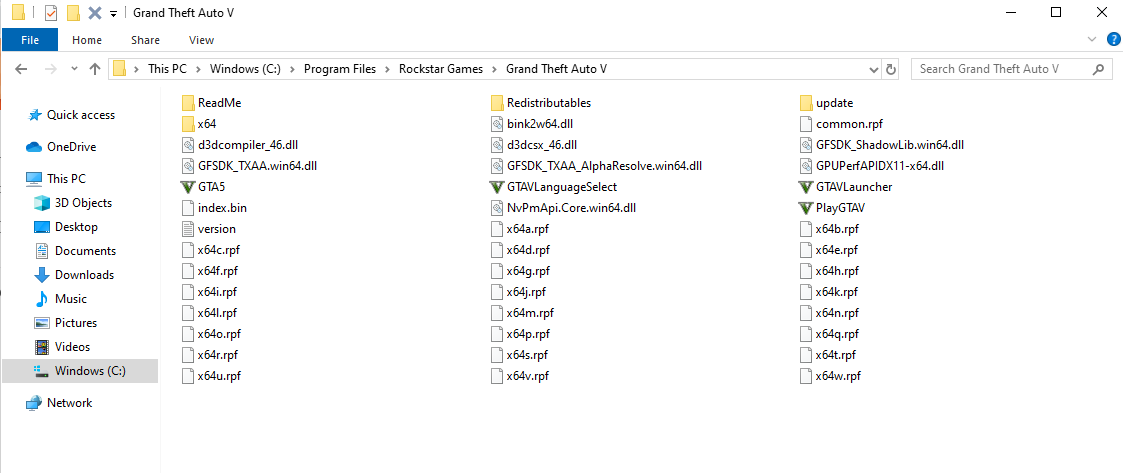The width and height of the screenshot is (1123, 473).
Task: Select the x64 folder icon
Action: (188, 124)
